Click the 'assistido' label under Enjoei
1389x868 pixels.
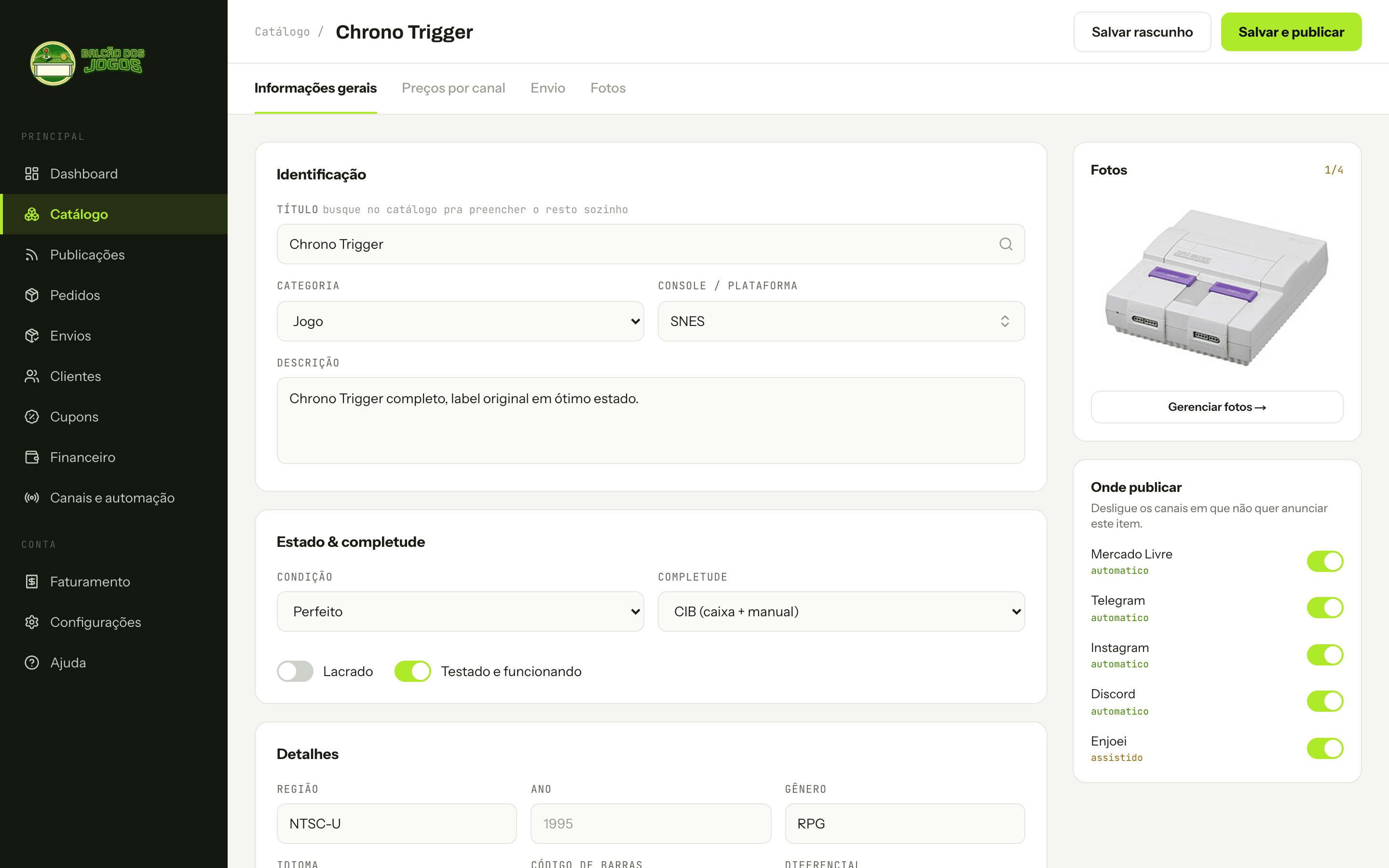click(1117, 758)
